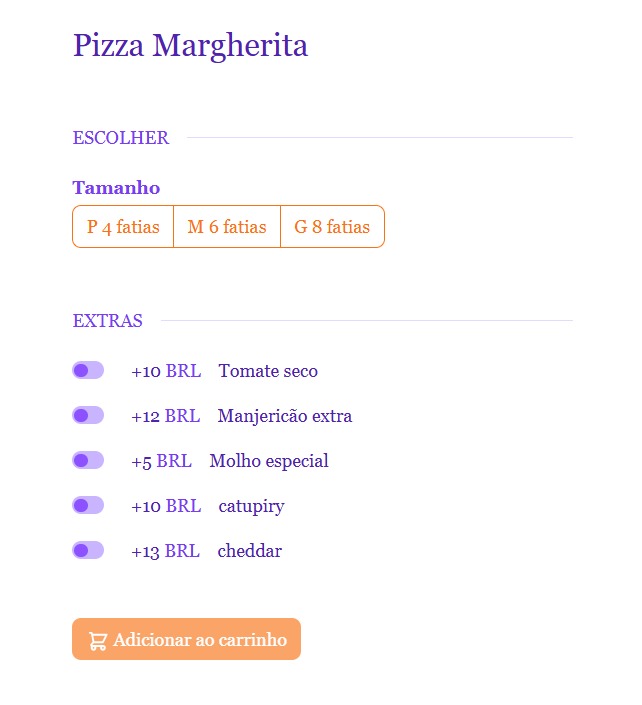Image resolution: width=642 pixels, height=705 pixels.
Task: Select the P 4 fatias size
Action: [x=123, y=227]
